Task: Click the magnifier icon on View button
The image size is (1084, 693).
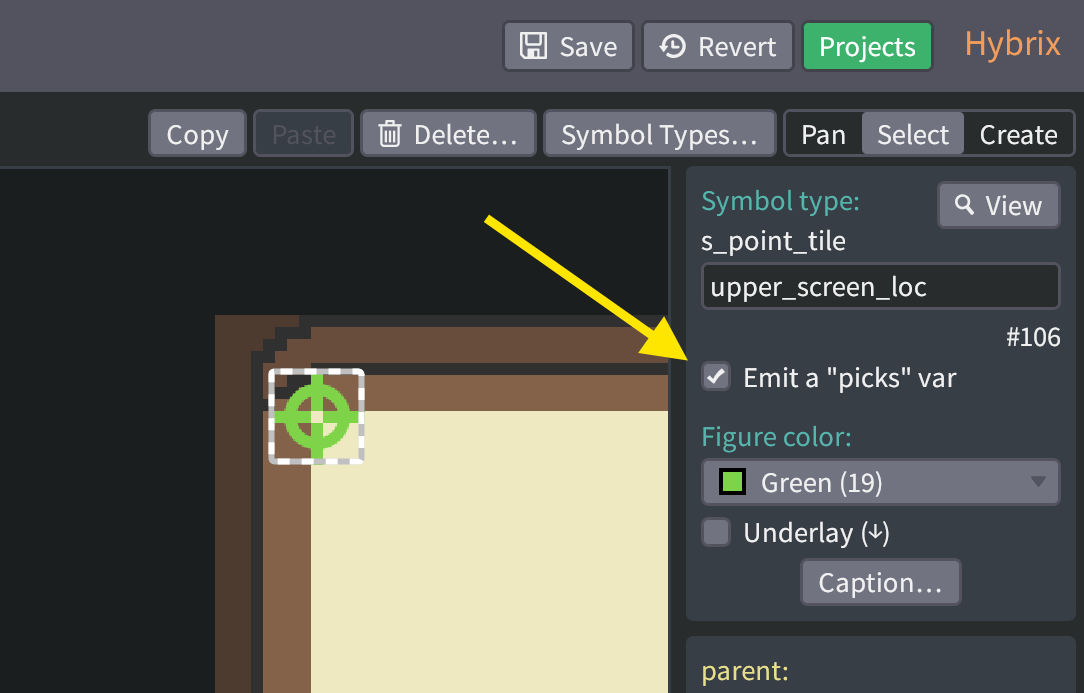Action: (965, 205)
